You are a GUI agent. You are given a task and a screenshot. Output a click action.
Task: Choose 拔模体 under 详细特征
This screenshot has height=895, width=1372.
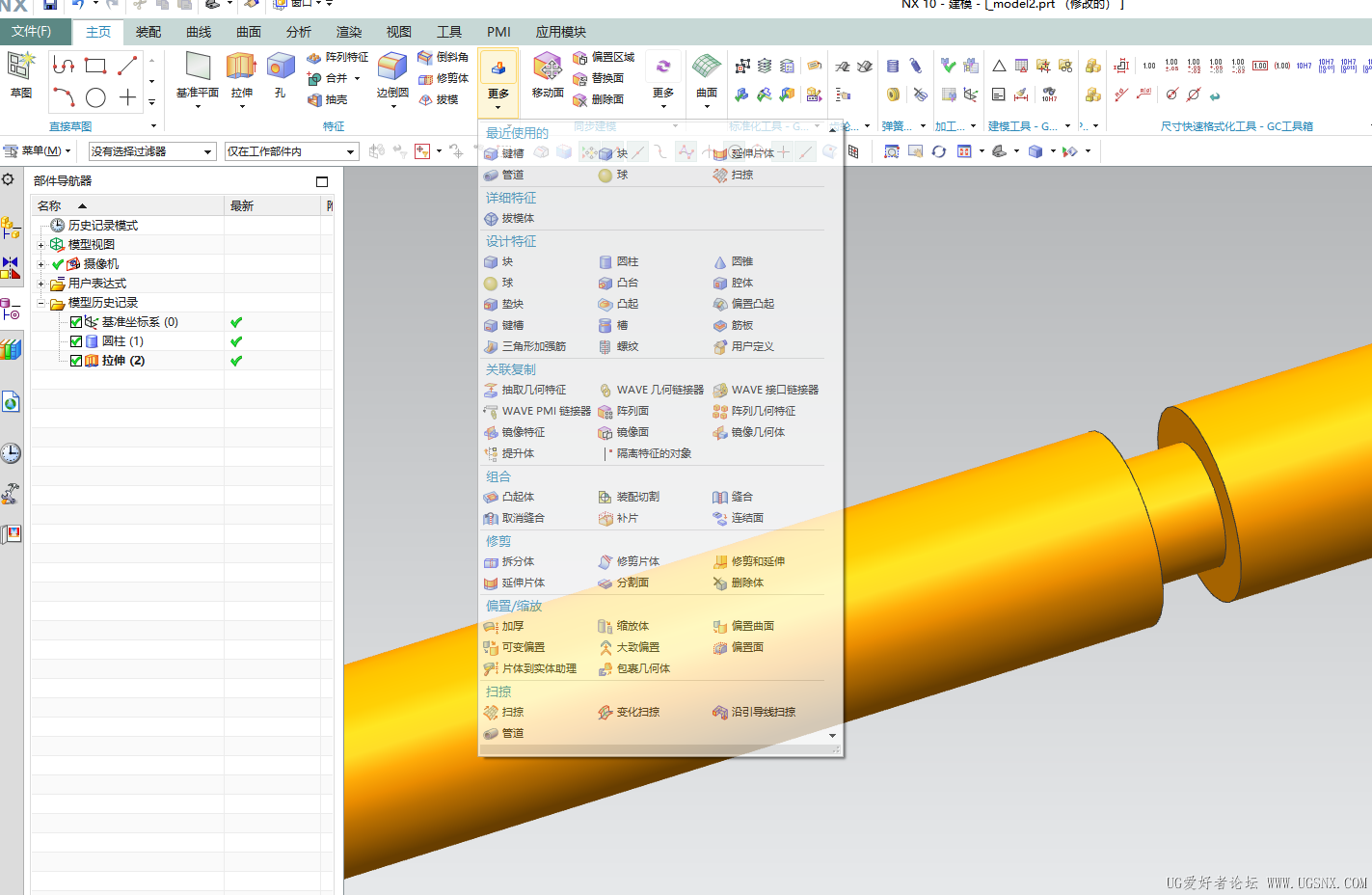[x=509, y=218]
